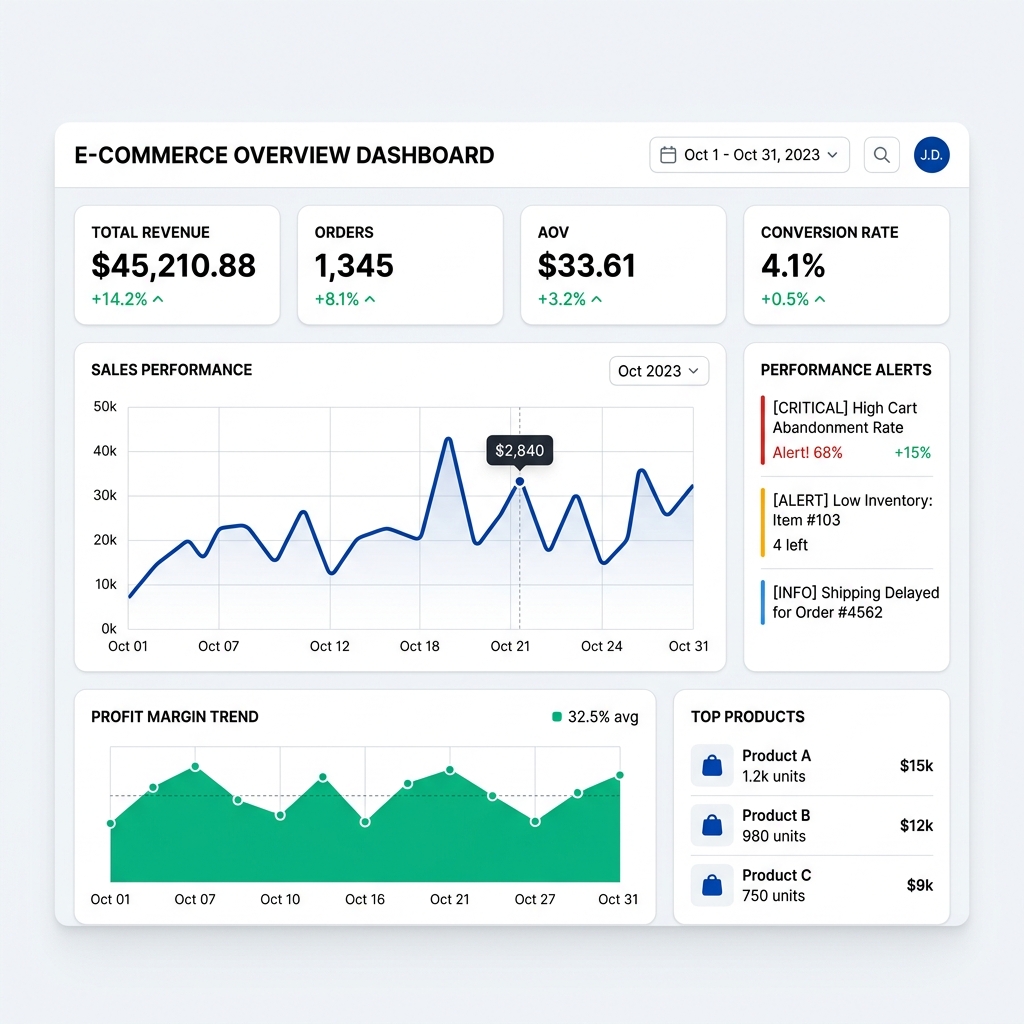1024x1024 pixels.
Task: Click the Conversion Rate trend arrow
Action: [820, 299]
